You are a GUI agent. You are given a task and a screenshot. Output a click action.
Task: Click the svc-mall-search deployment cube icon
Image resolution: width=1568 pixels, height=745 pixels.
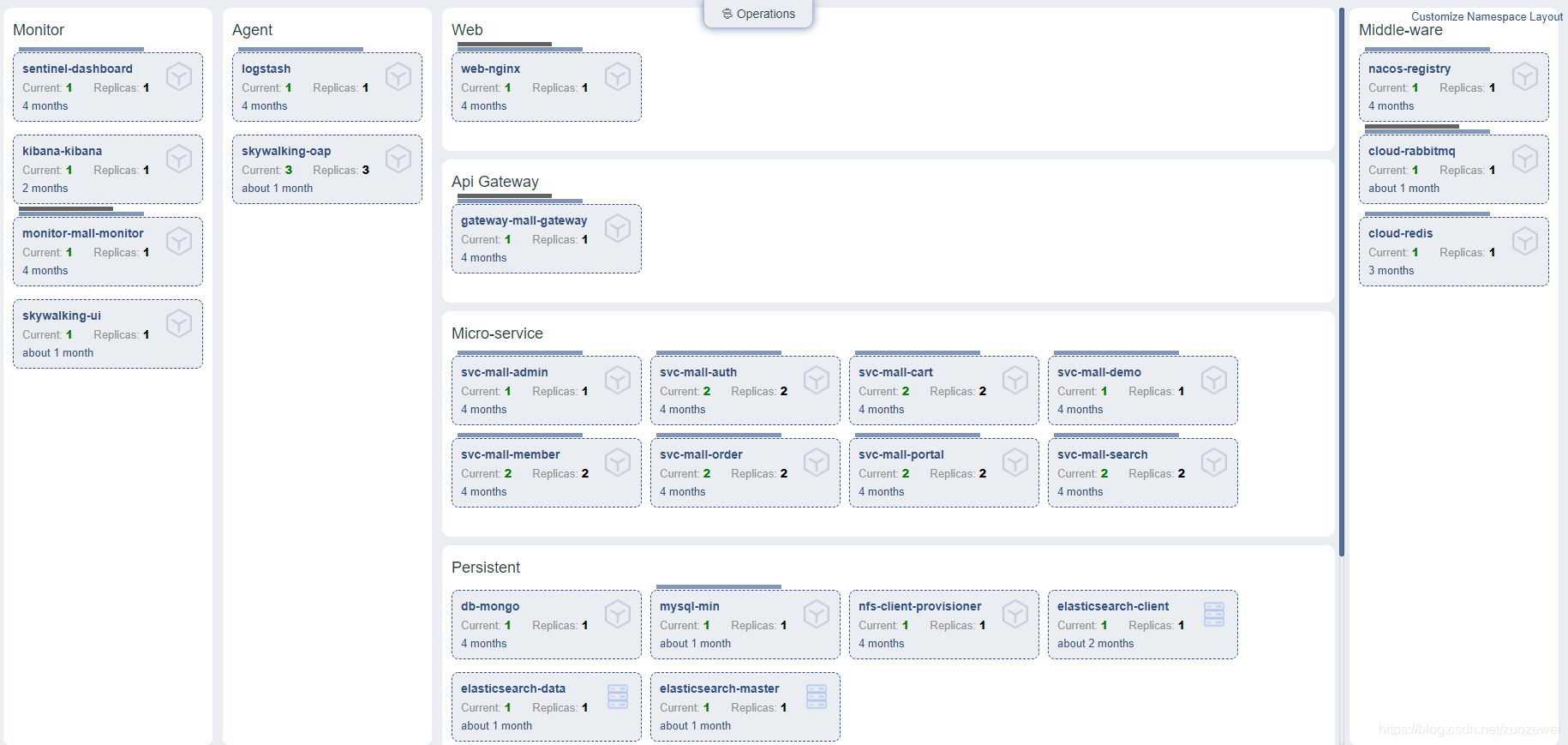pos(1214,463)
